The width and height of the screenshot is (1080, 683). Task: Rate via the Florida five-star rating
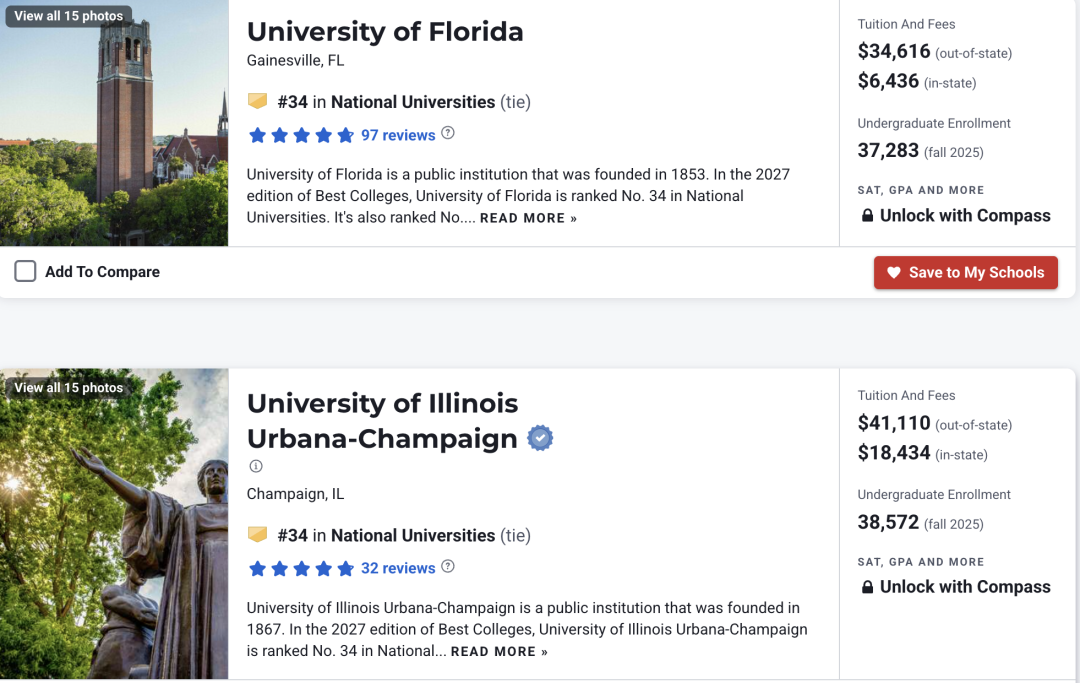302,135
